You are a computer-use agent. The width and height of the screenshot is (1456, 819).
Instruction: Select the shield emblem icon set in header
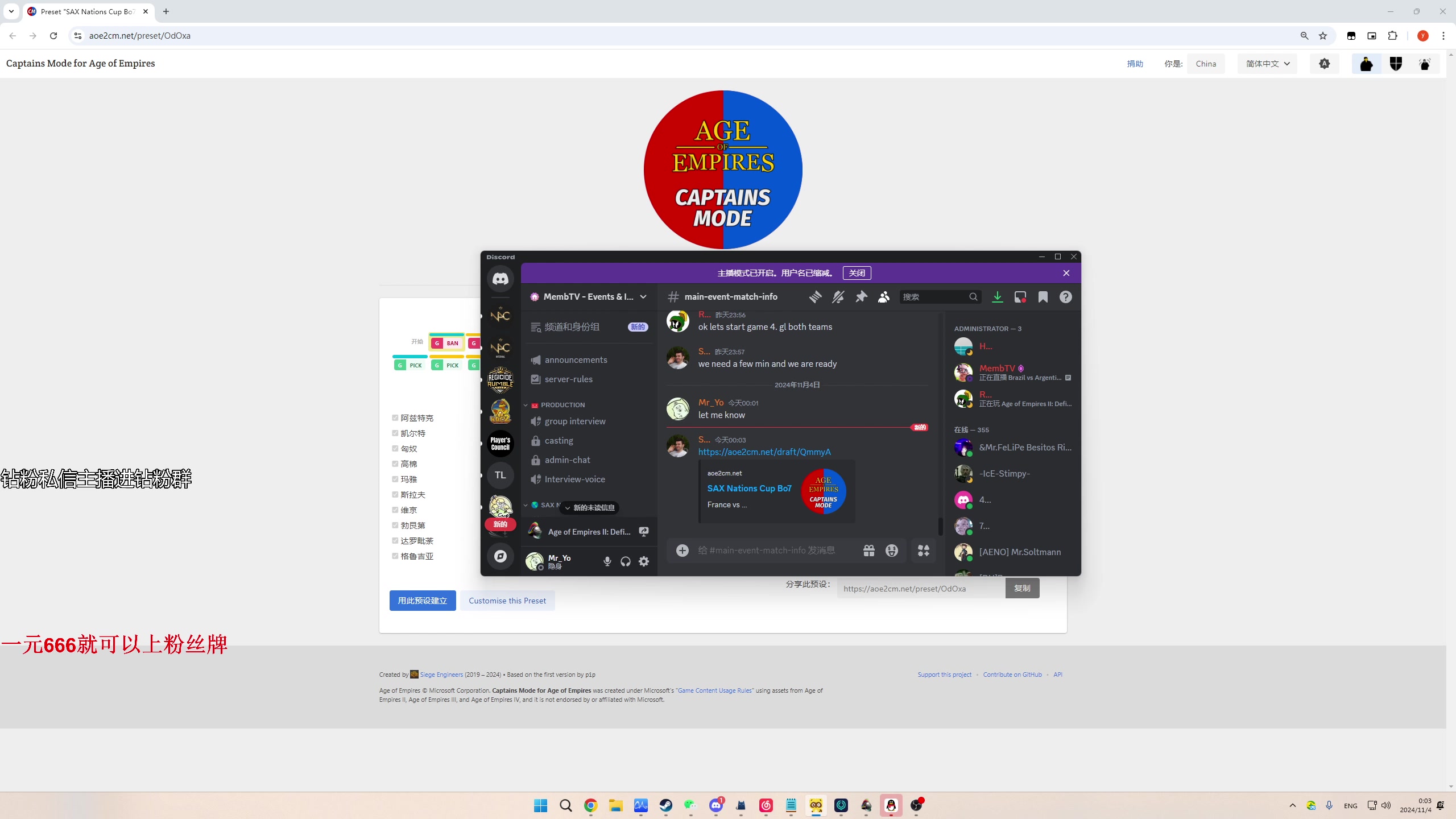pyautogui.click(x=1396, y=64)
